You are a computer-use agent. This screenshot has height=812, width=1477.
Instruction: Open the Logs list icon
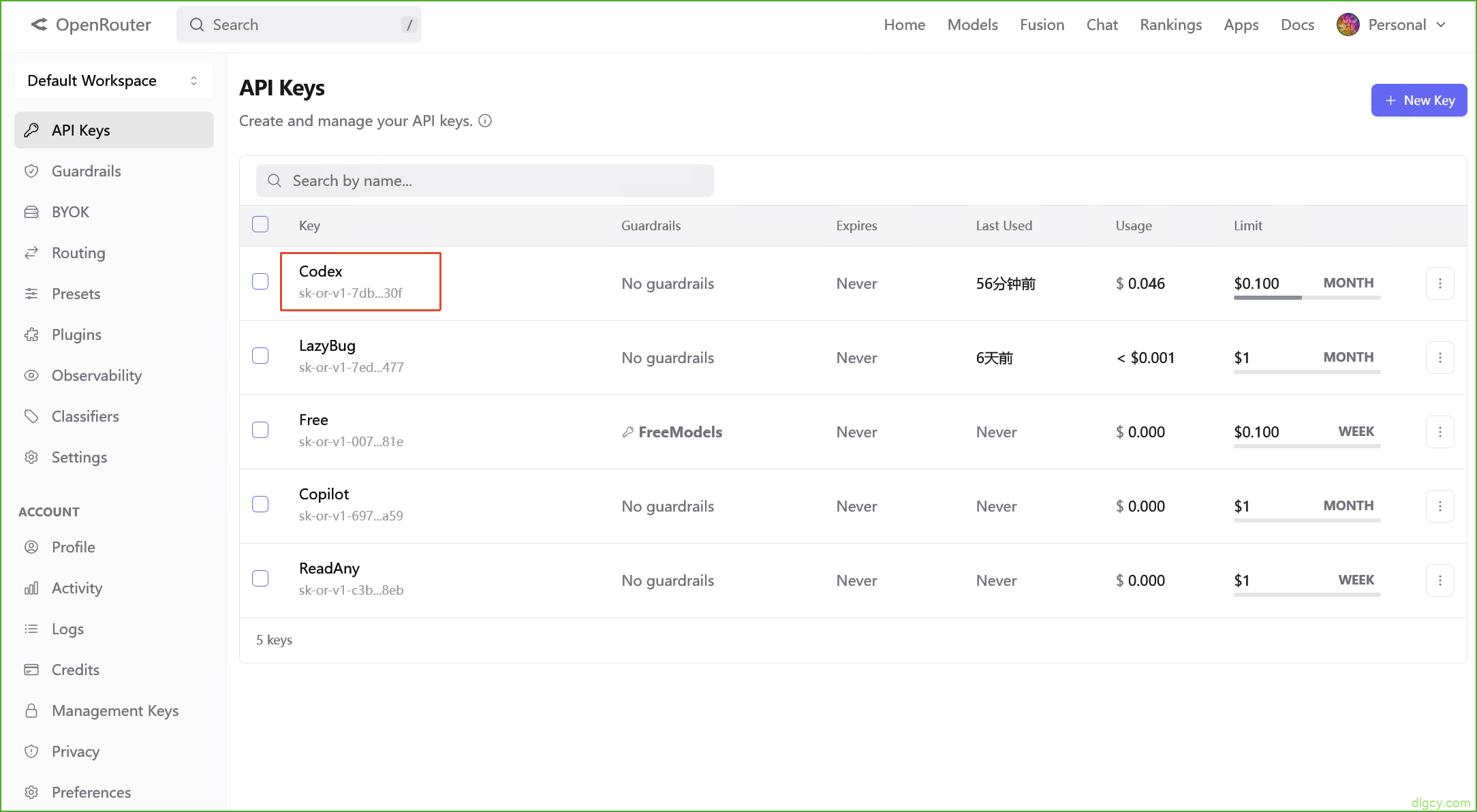click(31, 629)
